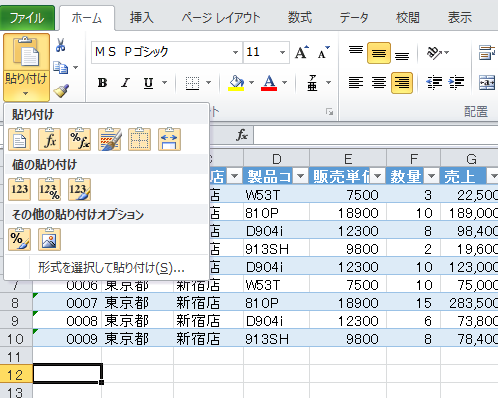Select column D header
Viewport: 498px width, 398px height.
(x=276, y=159)
